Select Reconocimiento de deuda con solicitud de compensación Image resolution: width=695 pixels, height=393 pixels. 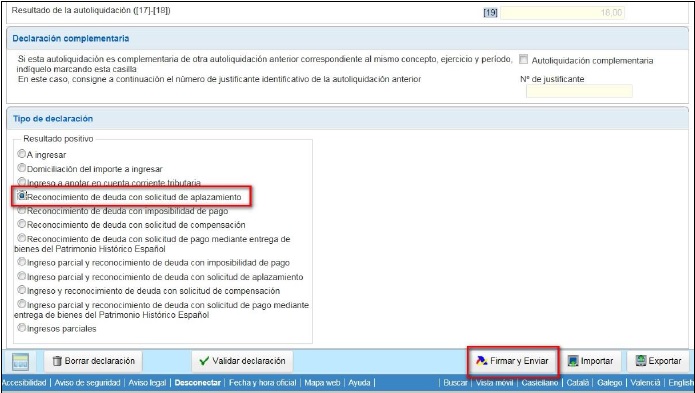(x=21, y=224)
